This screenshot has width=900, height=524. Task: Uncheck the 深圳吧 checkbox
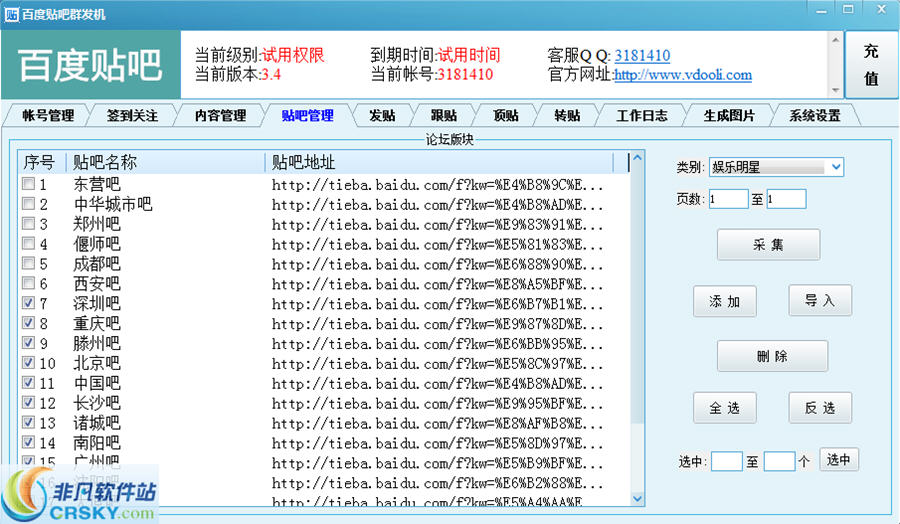pyautogui.click(x=28, y=302)
